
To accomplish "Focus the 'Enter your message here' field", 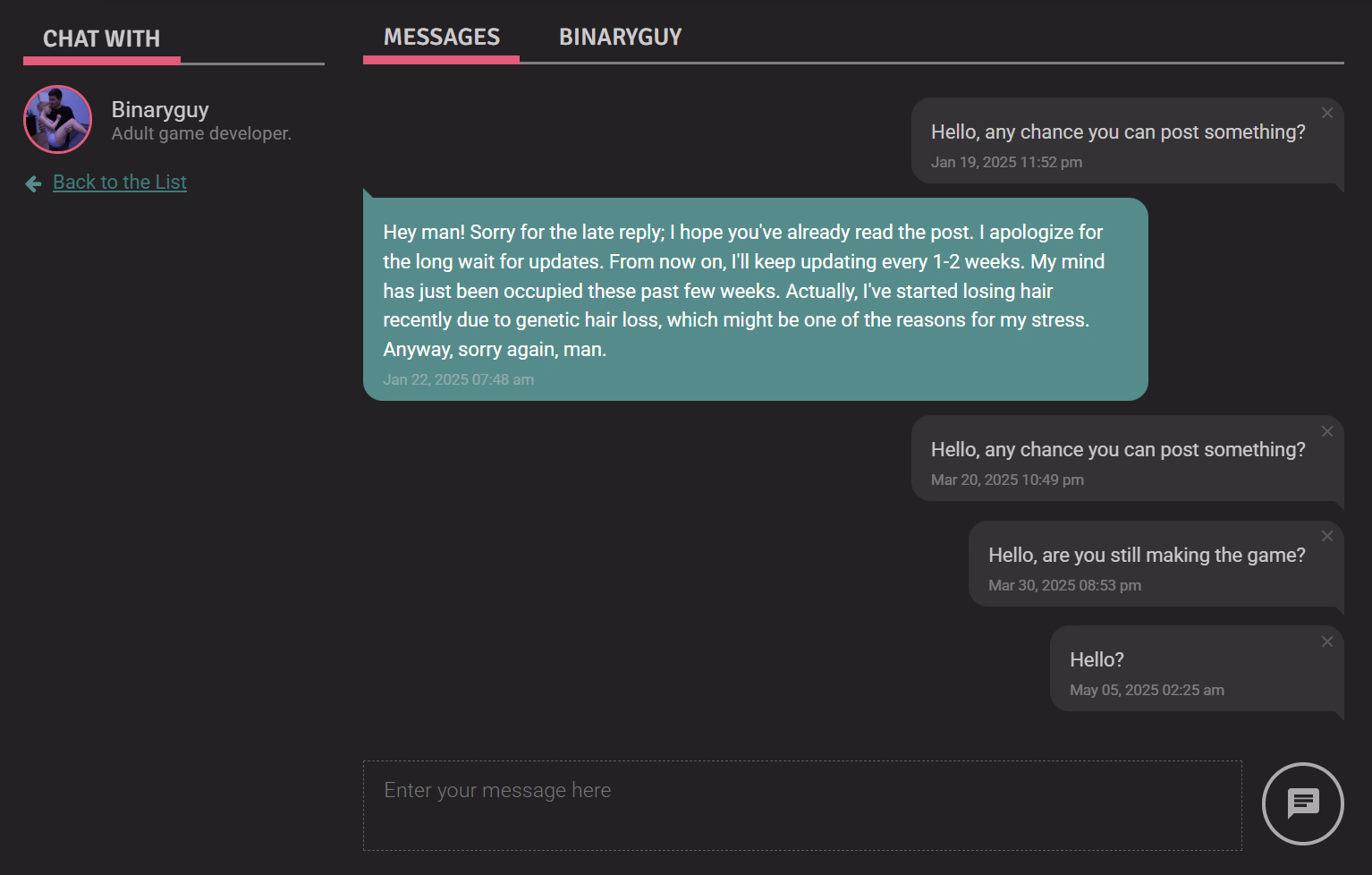I will pos(802,805).
